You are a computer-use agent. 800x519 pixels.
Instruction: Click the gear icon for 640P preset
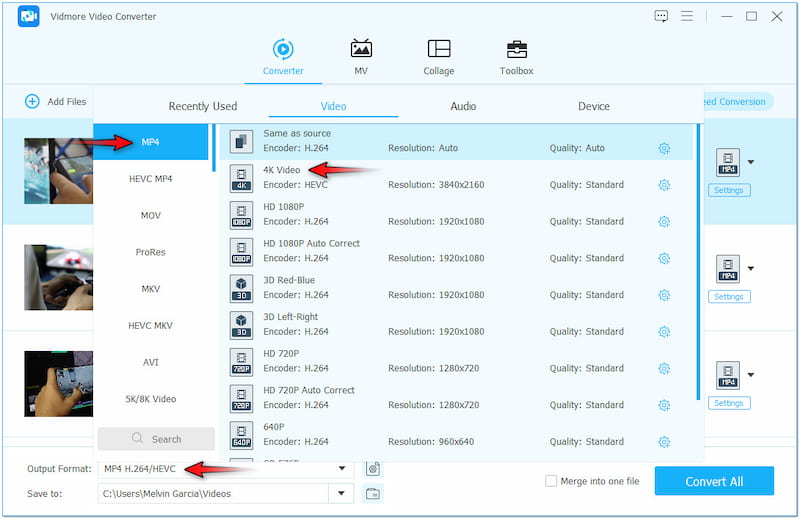tap(664, 442)
